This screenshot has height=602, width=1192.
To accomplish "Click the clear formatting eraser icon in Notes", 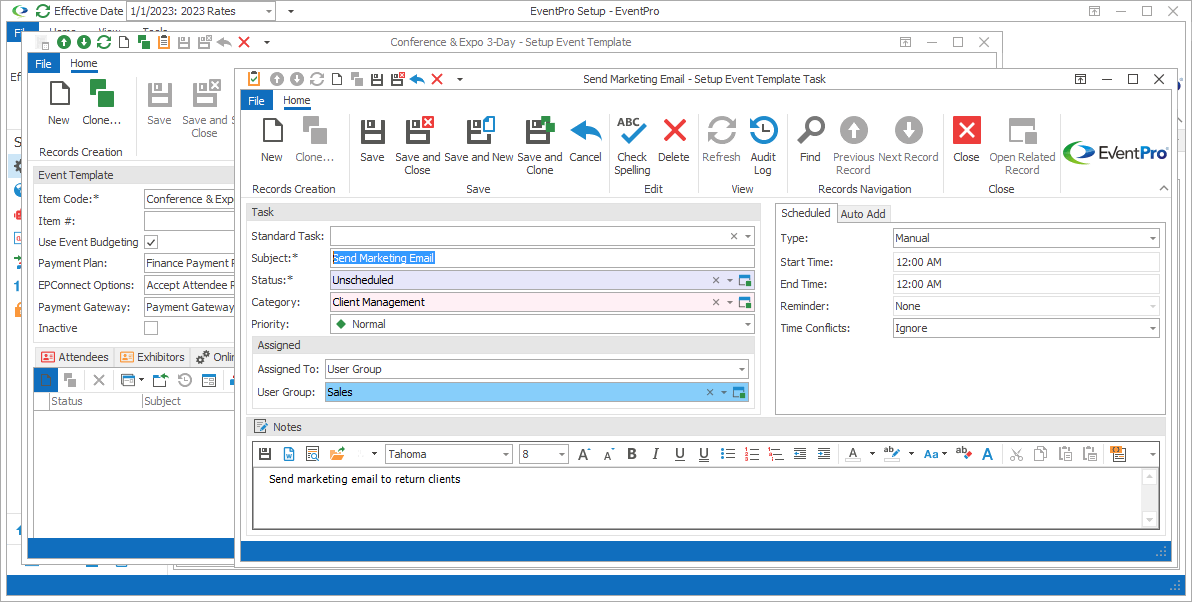I will pyautogui.click(x=963, y=454).
